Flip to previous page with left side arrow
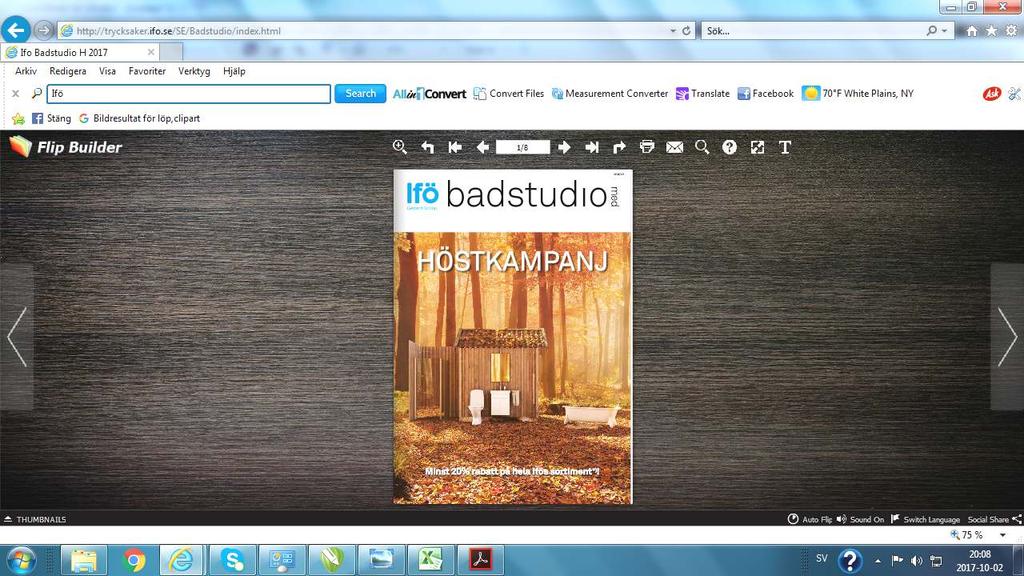This screenshot has height=576, width=1024. click(x=16, y=336)
